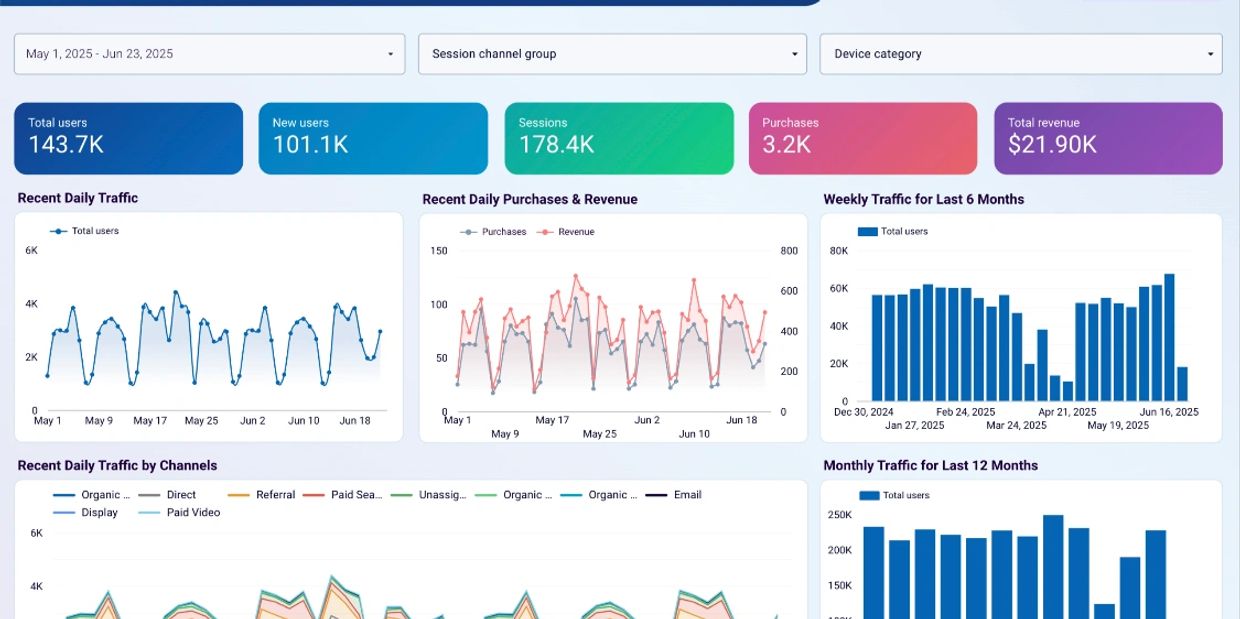
Task: Open the date range picker dropdown
Action: (x=209, y=54)
